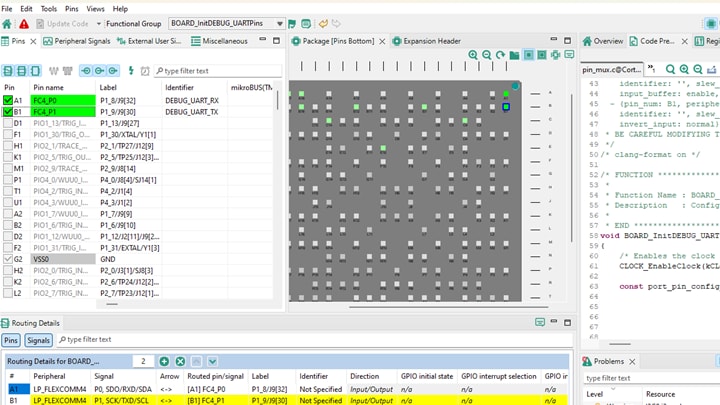Click the undo arrow in the toolbar
The image size is (720, 405).
(x=322, y=23)
